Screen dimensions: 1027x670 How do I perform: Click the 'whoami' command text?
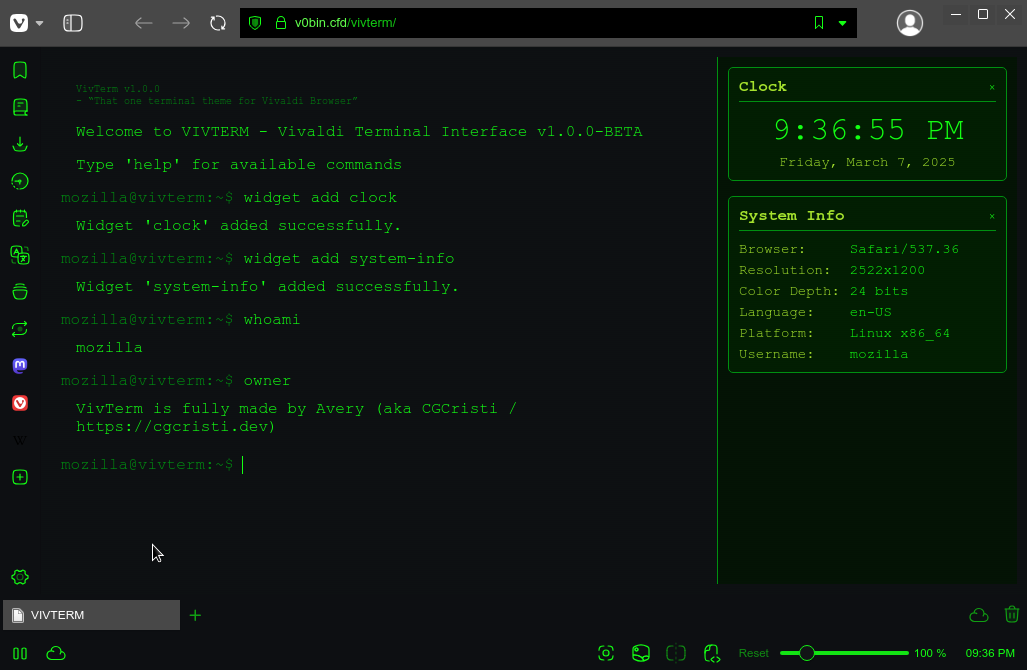[x=272, y=320]
